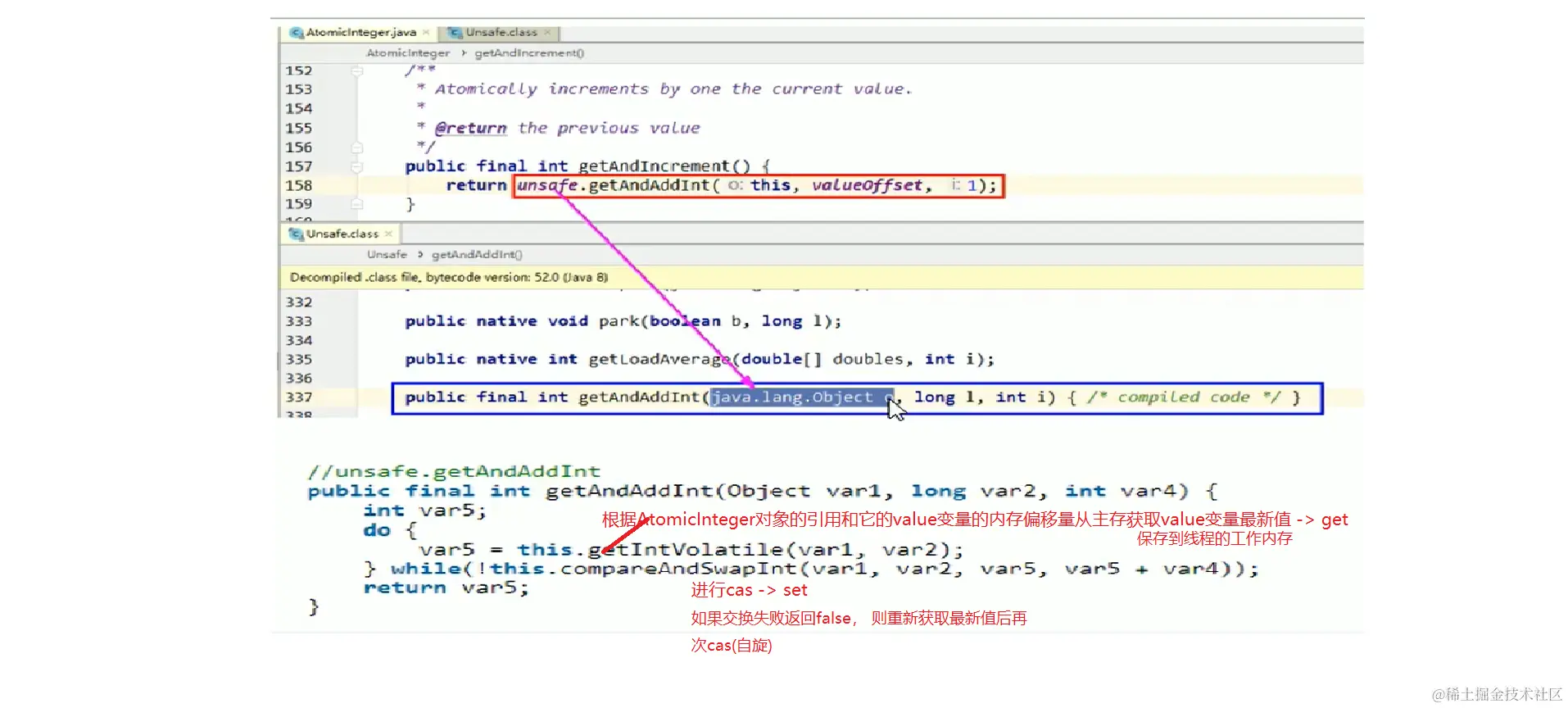Toggle the fold marker at line 156
The image size is (1568, 708).
357,147
